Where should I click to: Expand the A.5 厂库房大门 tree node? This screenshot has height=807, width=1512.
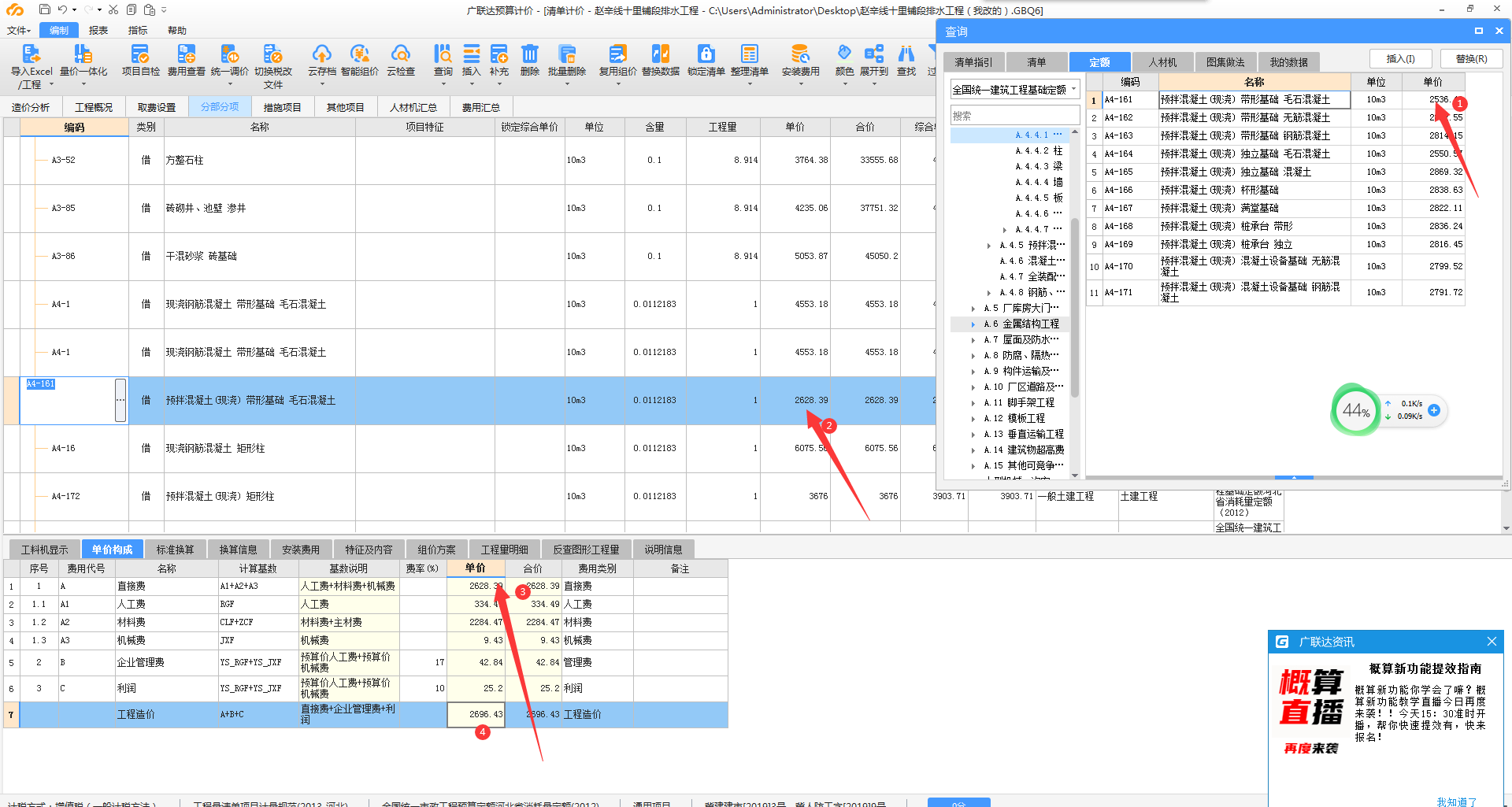pos(973,309)
